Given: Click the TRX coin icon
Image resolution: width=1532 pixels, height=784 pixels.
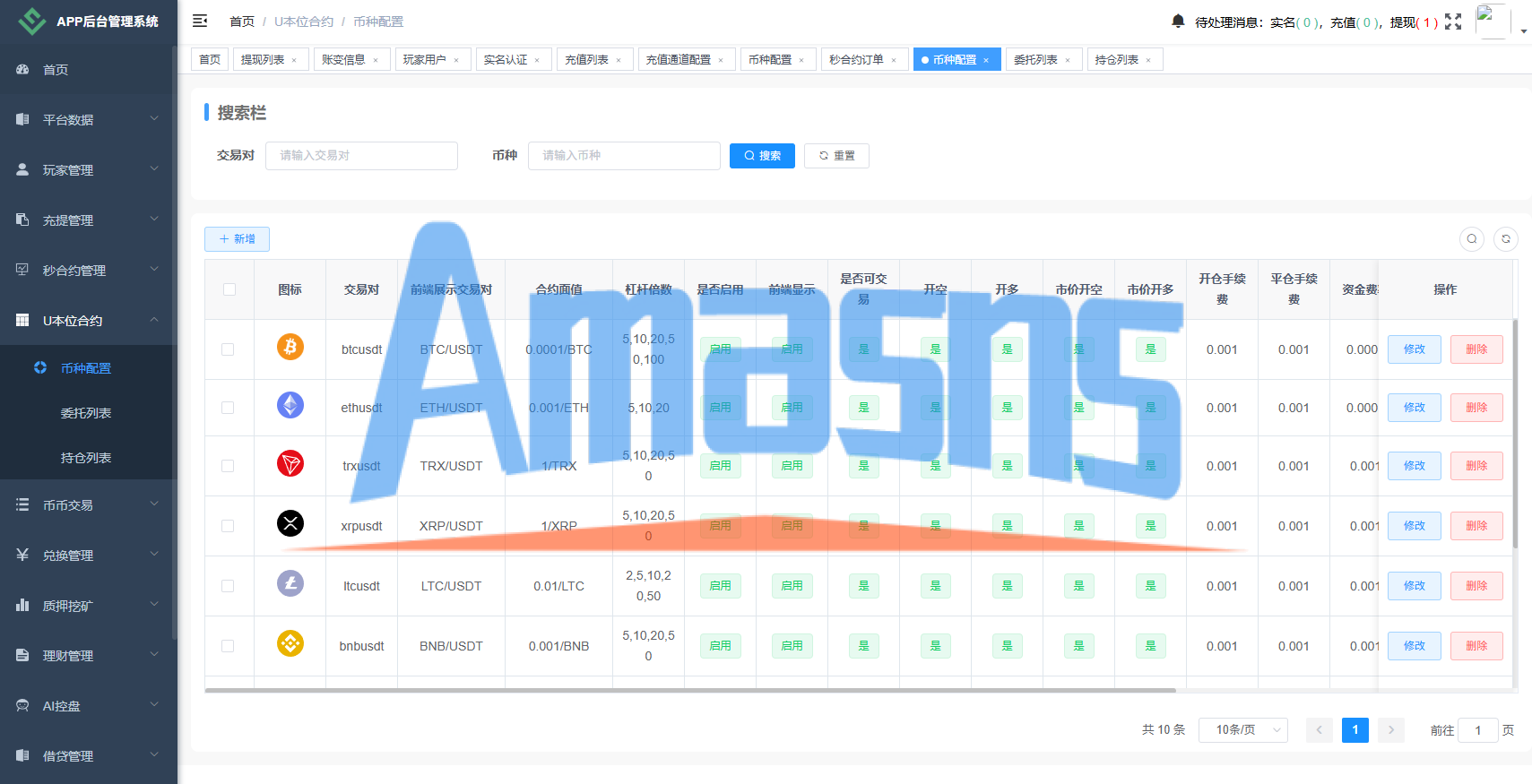Looking at the screenshot, I should click(x=290, y=463).
